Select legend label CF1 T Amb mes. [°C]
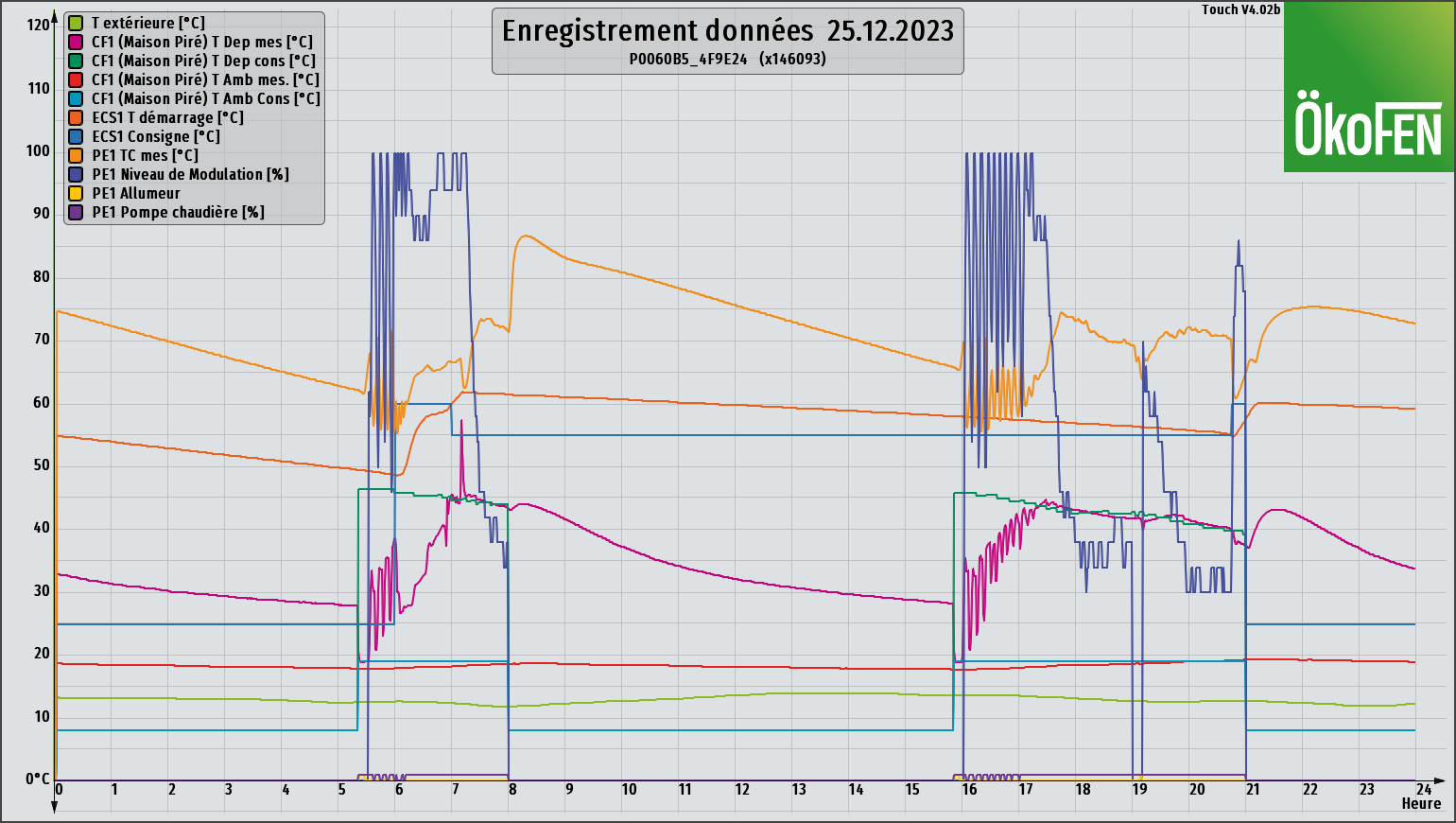Screen dimensions: 1456x823 pos(206,79)
